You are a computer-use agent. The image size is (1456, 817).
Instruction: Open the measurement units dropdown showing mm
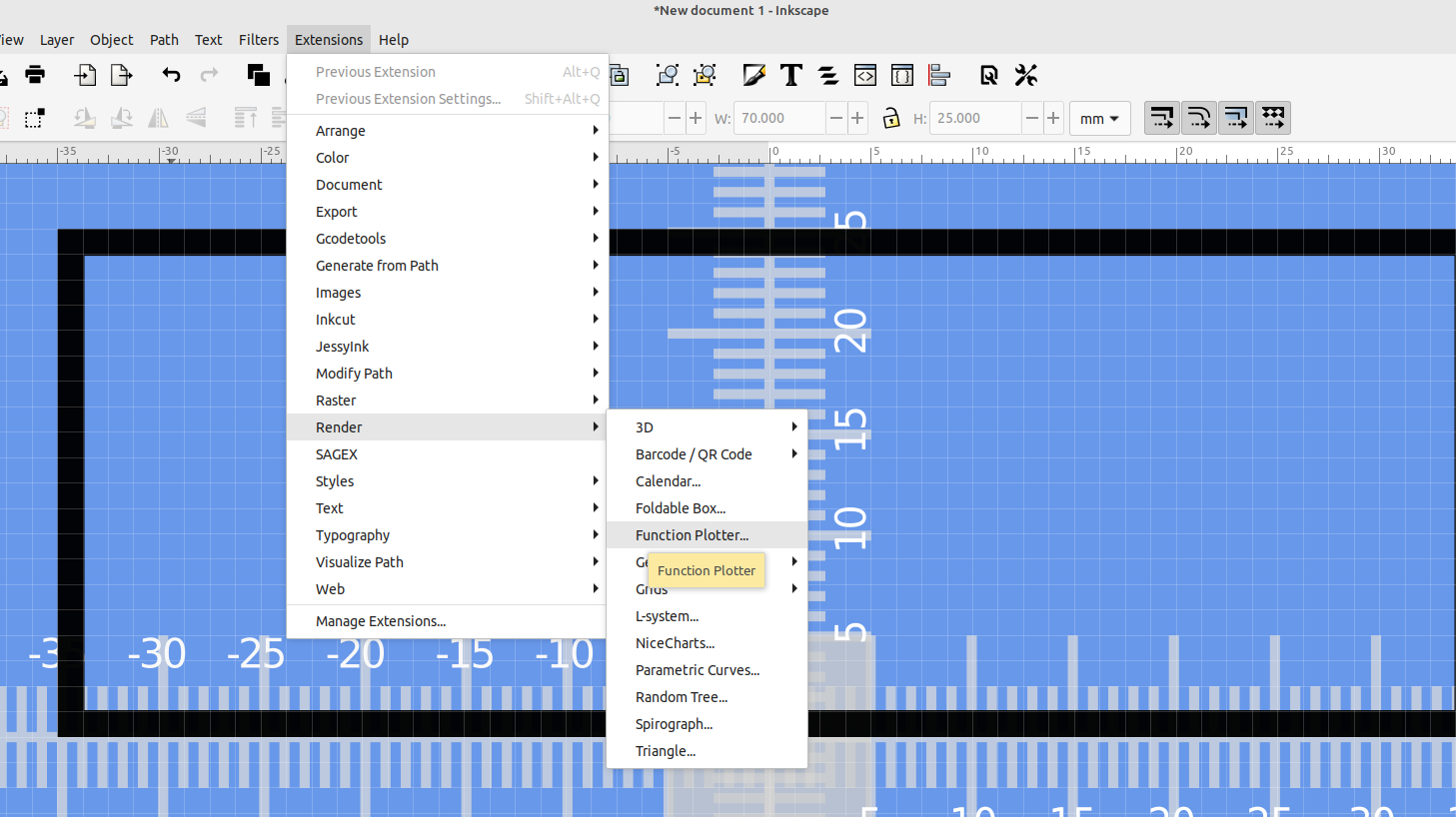(1099, 118)
